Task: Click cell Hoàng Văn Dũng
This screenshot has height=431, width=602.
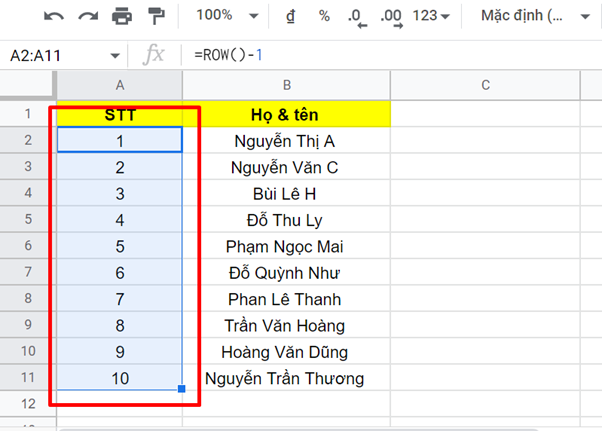Action: click(286, 352)
